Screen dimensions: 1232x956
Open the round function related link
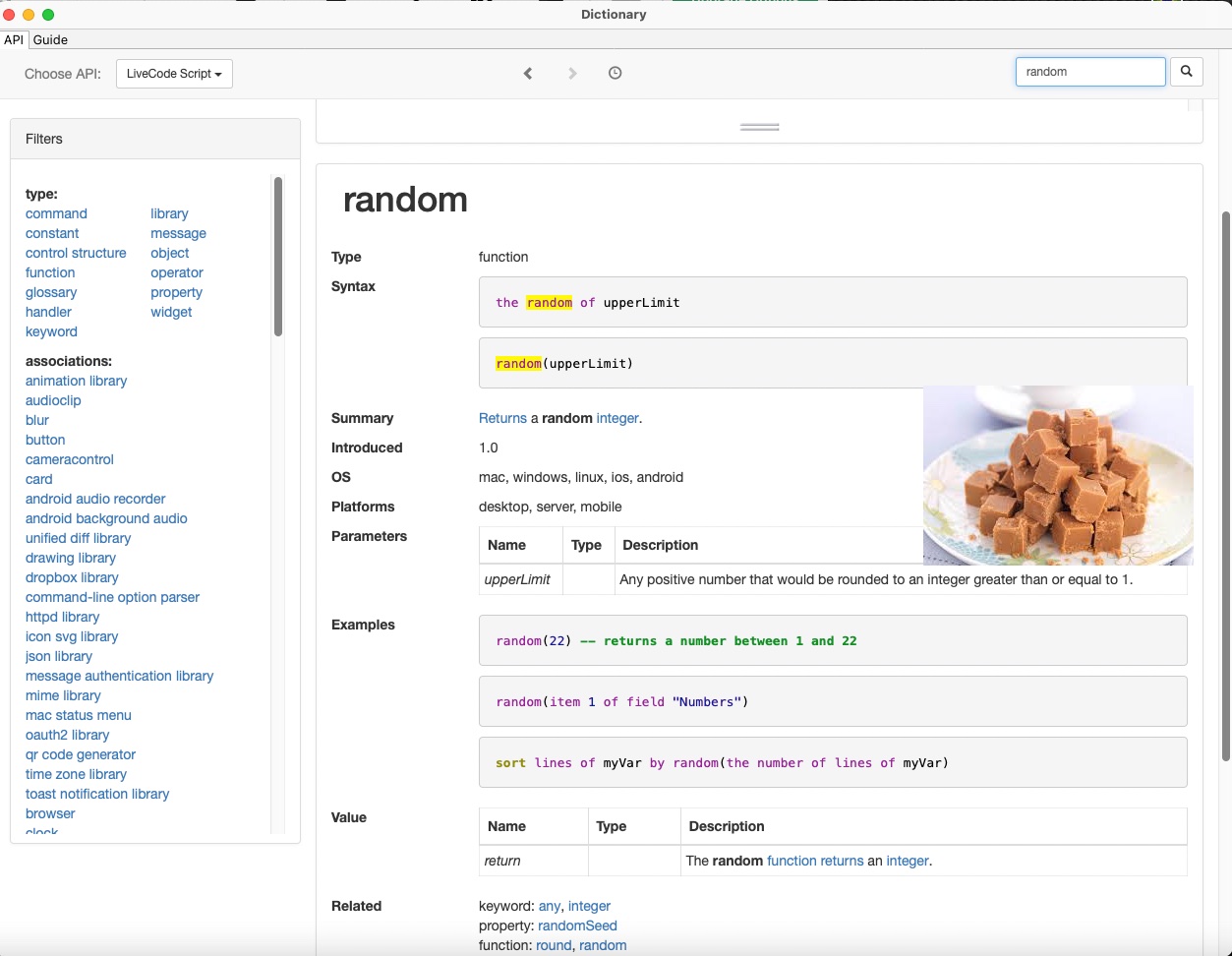(554, 945)
